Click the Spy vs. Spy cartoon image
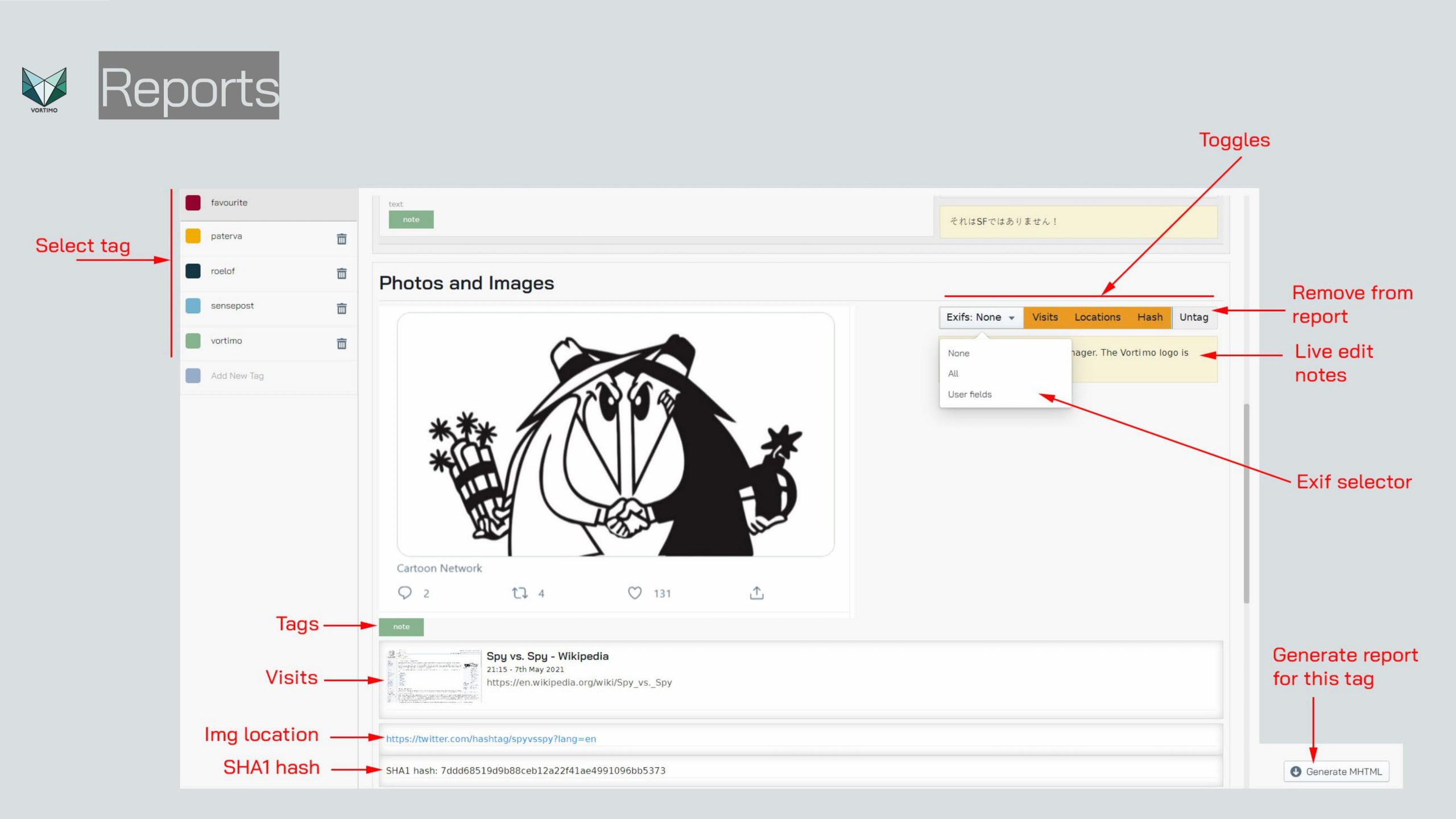The width and height of the screenshot is (1456, 819). coord(615,435)
